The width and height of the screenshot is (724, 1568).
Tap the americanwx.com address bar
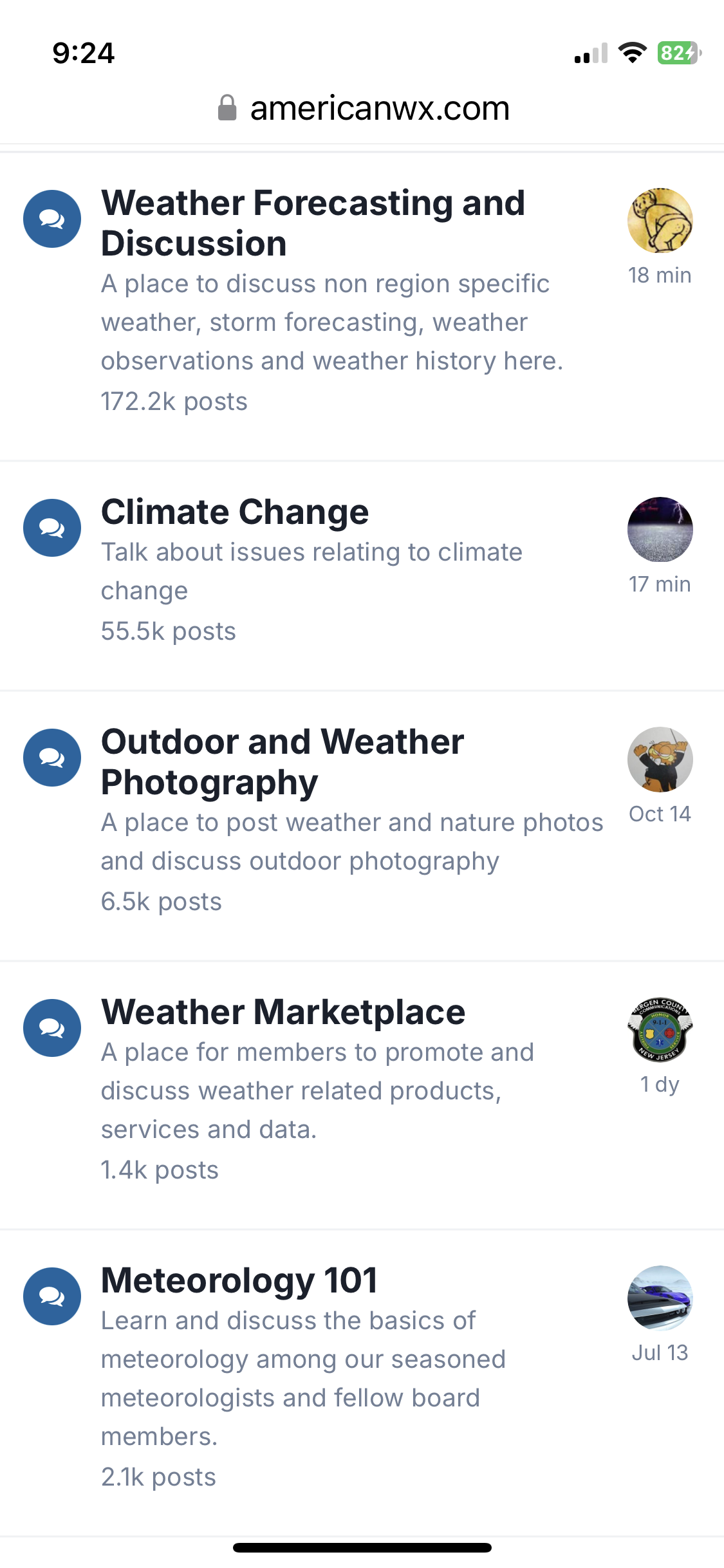tap(380, 108)
